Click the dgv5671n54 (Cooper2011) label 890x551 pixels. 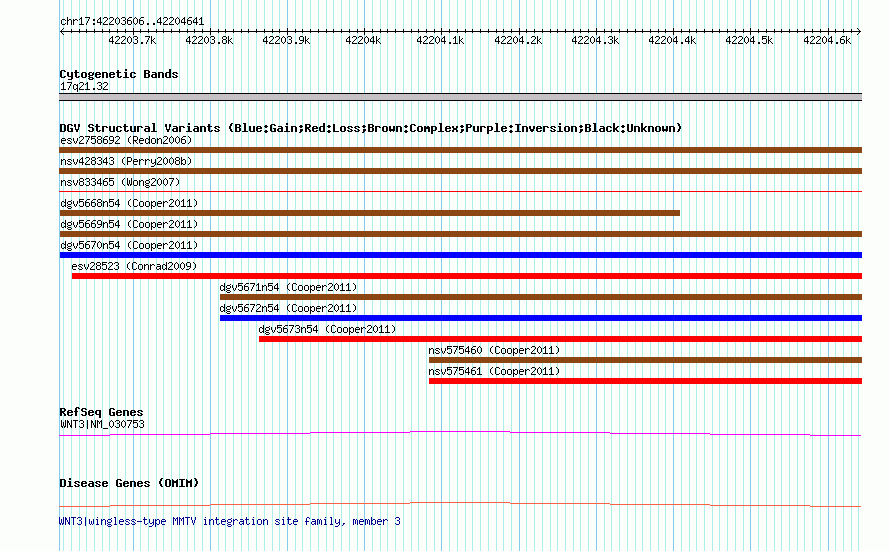pos(288,287)
